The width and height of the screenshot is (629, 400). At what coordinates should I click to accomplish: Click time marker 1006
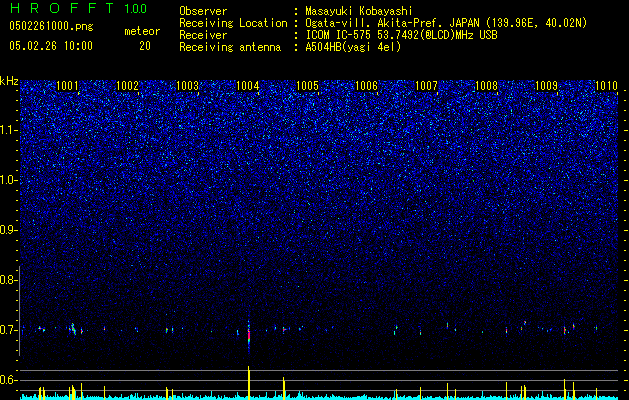pyautogui.click(x=367, y=86)
